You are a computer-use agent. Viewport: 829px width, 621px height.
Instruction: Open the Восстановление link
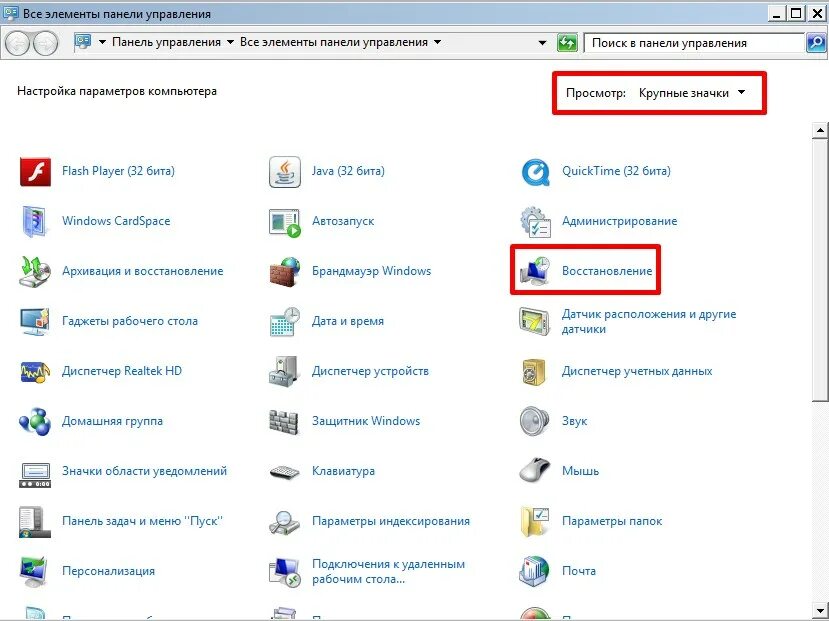pyautogui.click(x=607, y=271)
